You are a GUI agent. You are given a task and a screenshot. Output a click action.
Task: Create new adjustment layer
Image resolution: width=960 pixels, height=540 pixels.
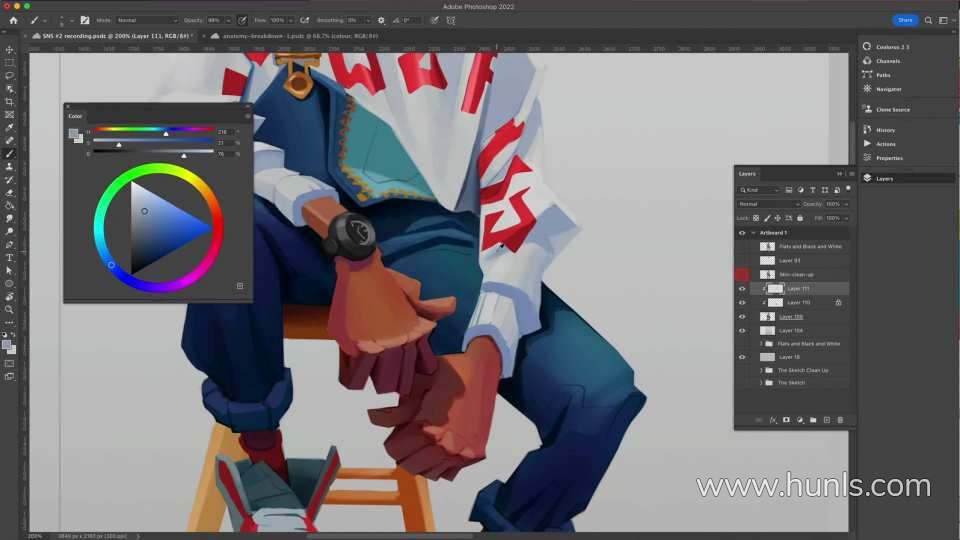coord(800,420)
